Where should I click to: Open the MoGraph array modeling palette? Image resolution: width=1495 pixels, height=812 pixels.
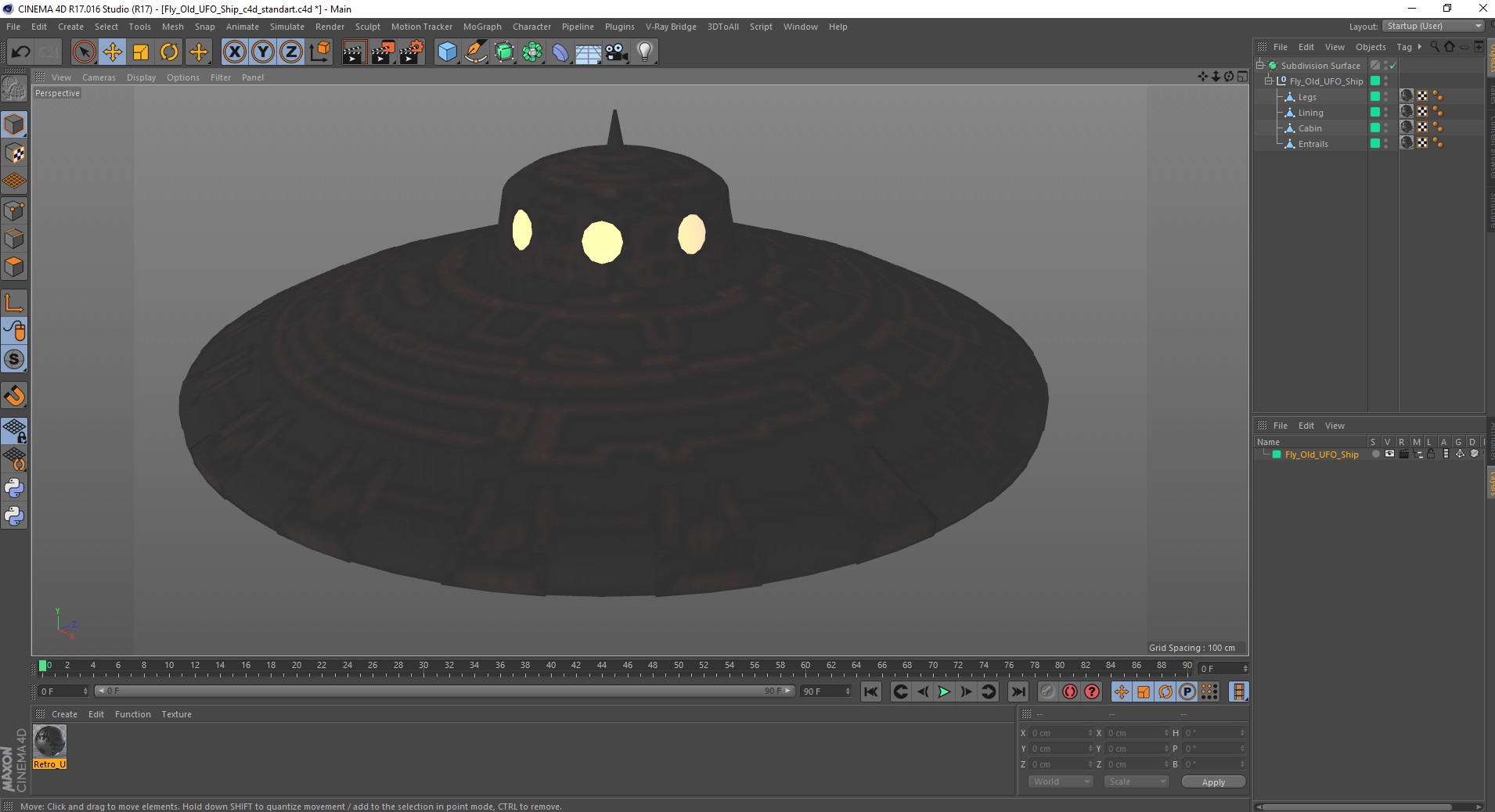(532, 52)
